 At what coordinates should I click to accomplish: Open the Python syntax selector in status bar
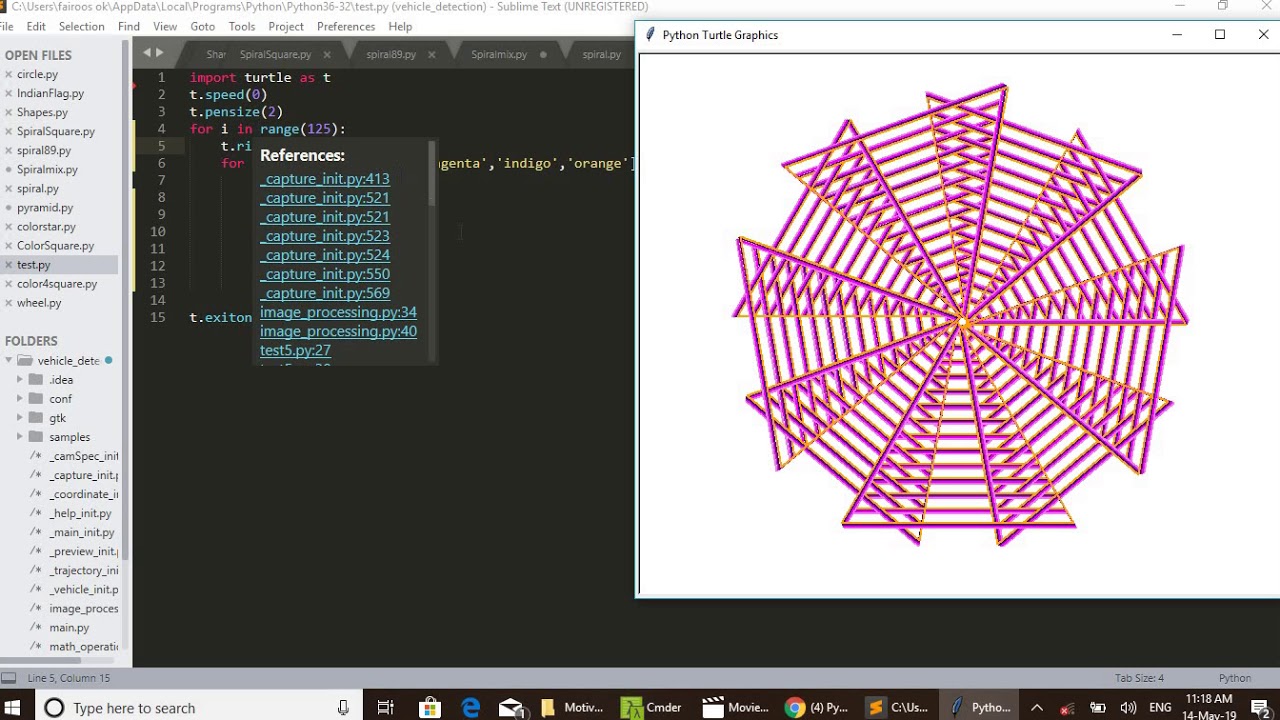(1234, 678)
